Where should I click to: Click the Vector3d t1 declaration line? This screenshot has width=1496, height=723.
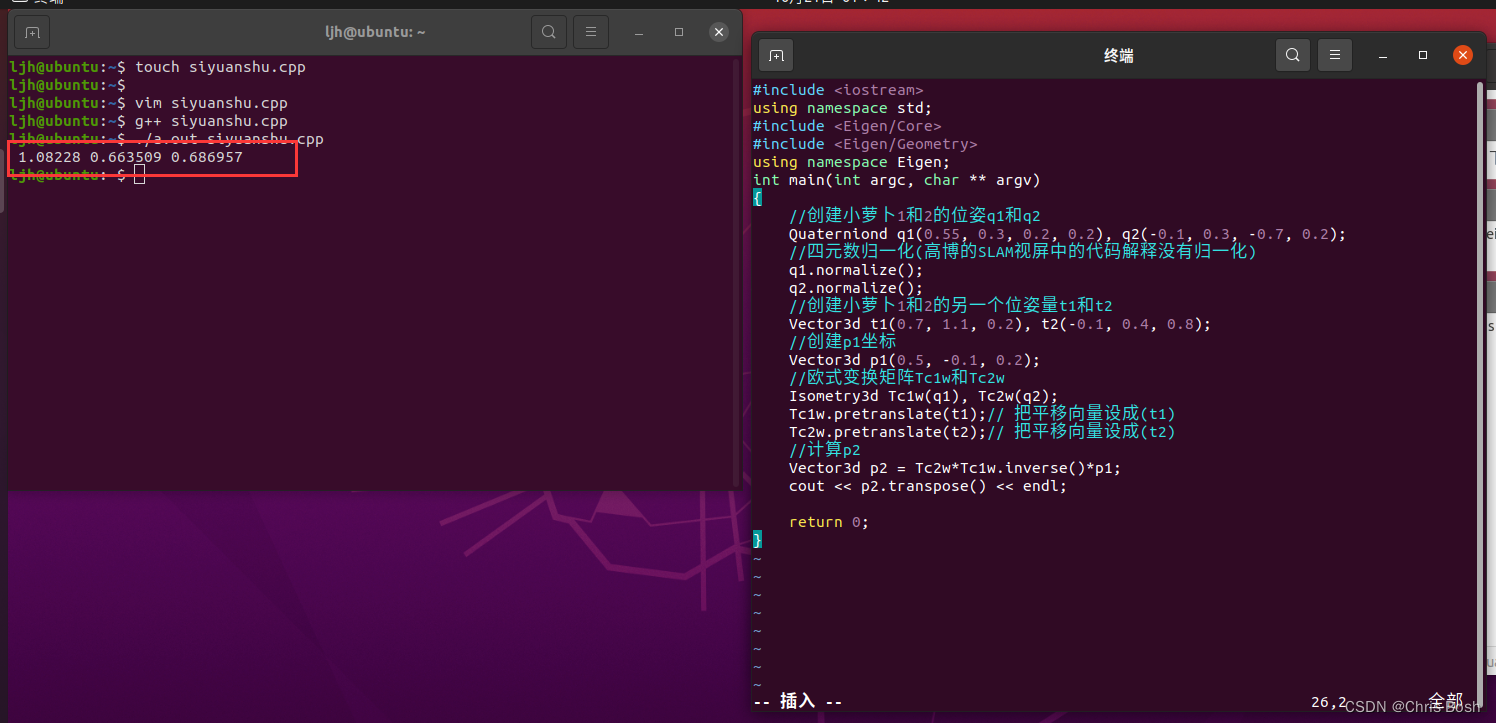[1000, 324]
